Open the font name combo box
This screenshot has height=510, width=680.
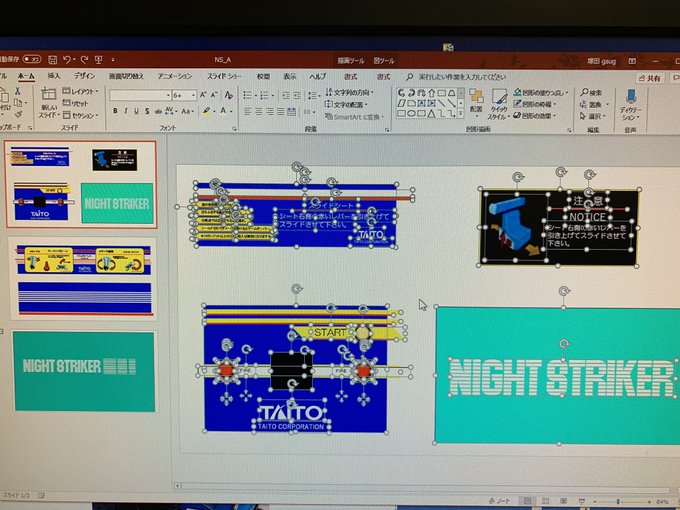[x=140, y=95]
